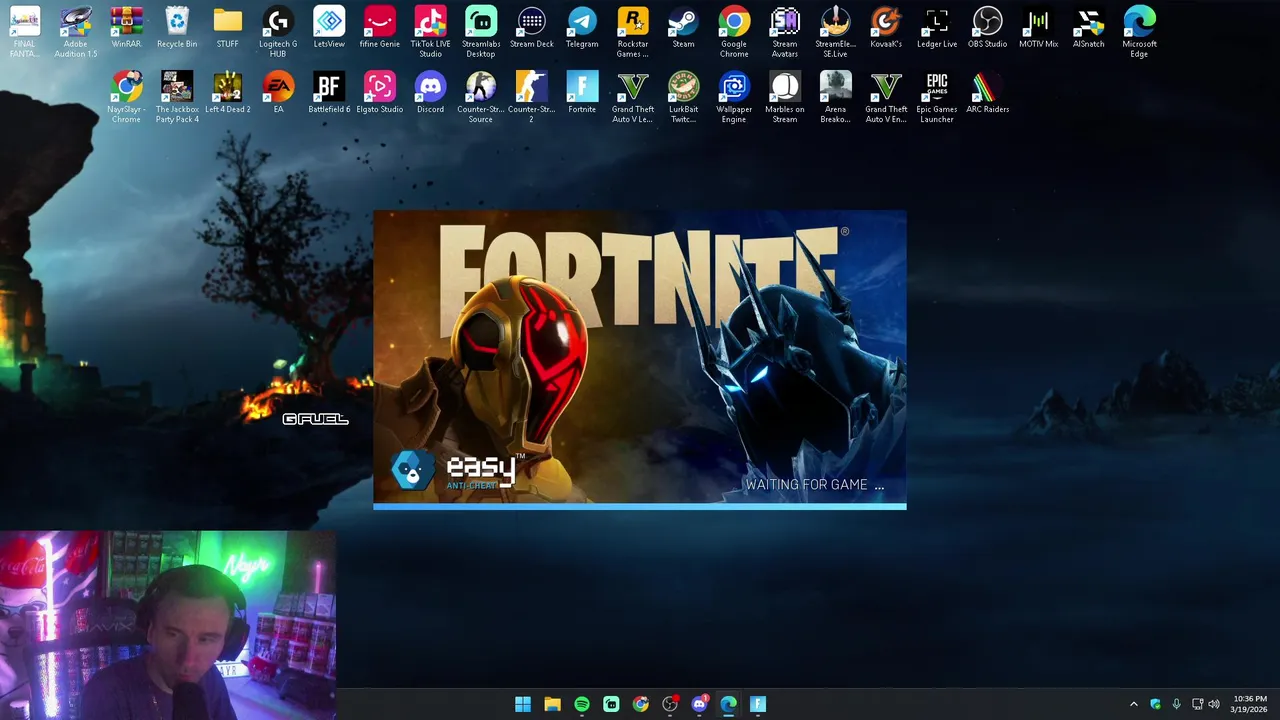Open the Counter-Strike 2 desktop icon

tap(531, 97)
